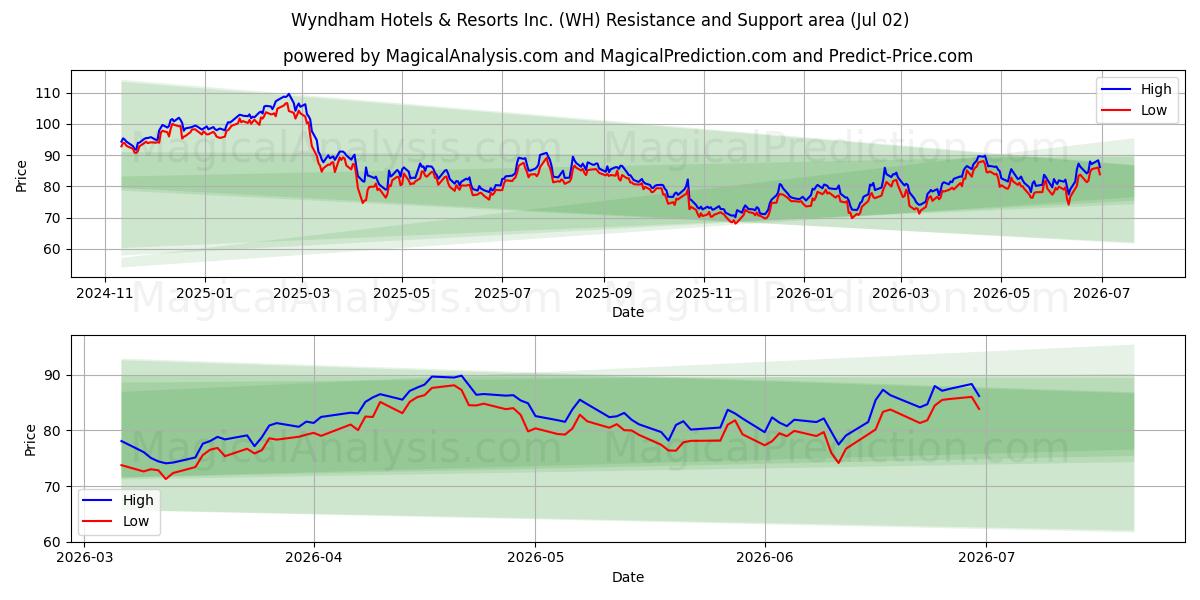The width and height of the screenshot is (1200, 600).
Task: Click the '2025-11' tick label
Action: [704, 294]
